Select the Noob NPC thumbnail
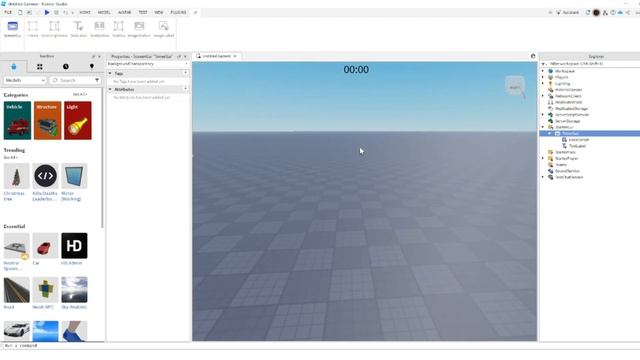 point(45,290)
